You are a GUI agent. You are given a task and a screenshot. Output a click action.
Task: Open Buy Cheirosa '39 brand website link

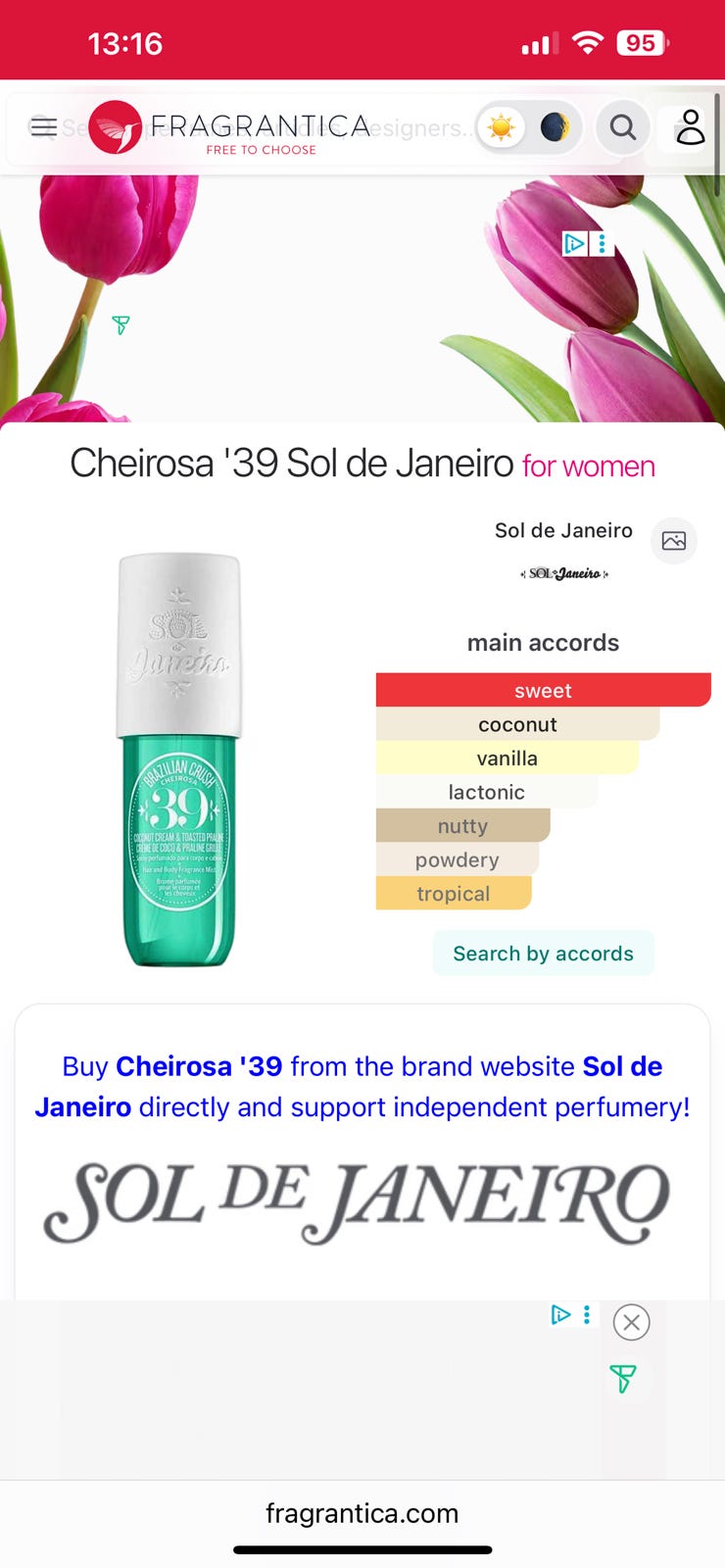pyautogui.click(x=362, y=1087)
